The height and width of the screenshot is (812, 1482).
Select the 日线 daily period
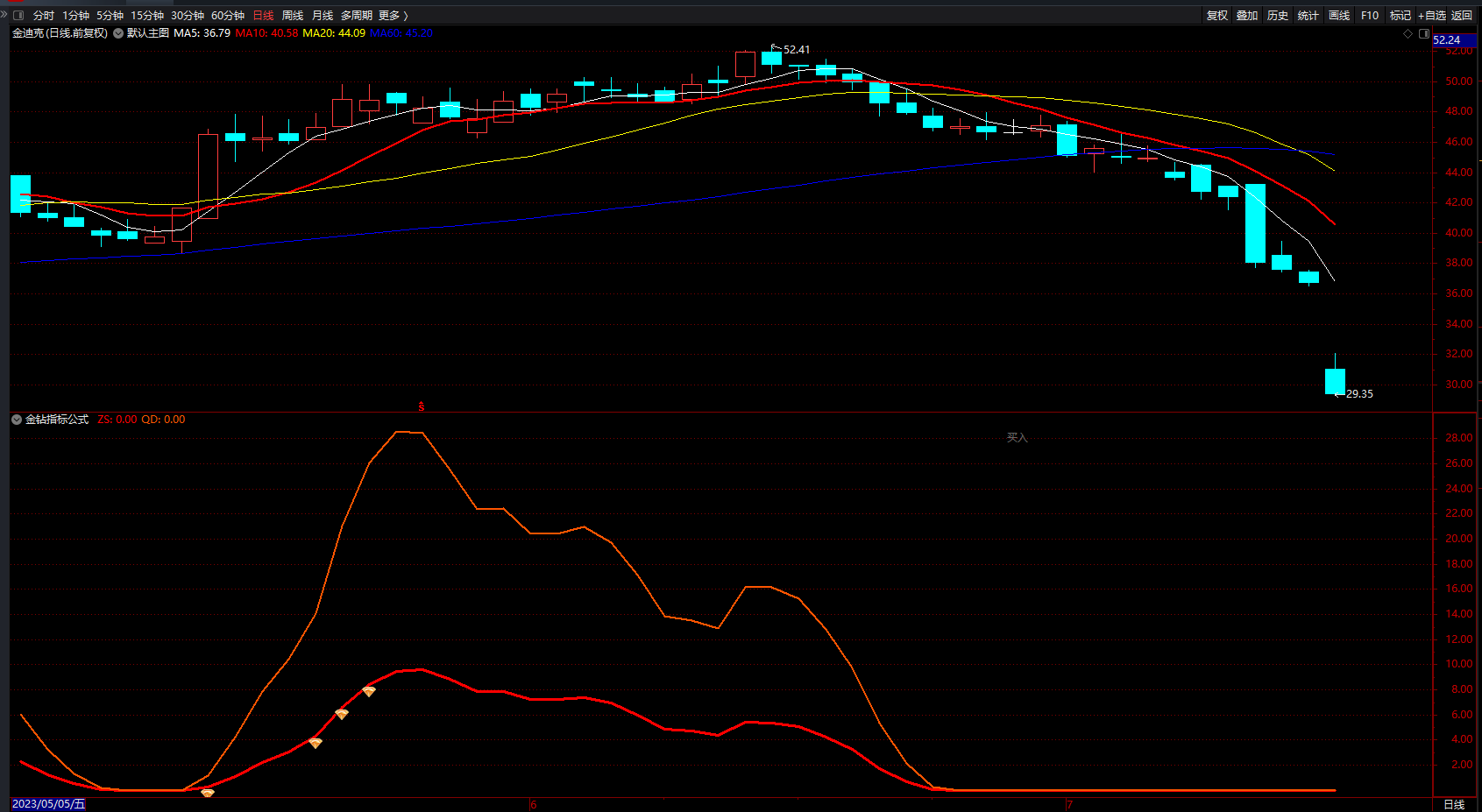263,15
